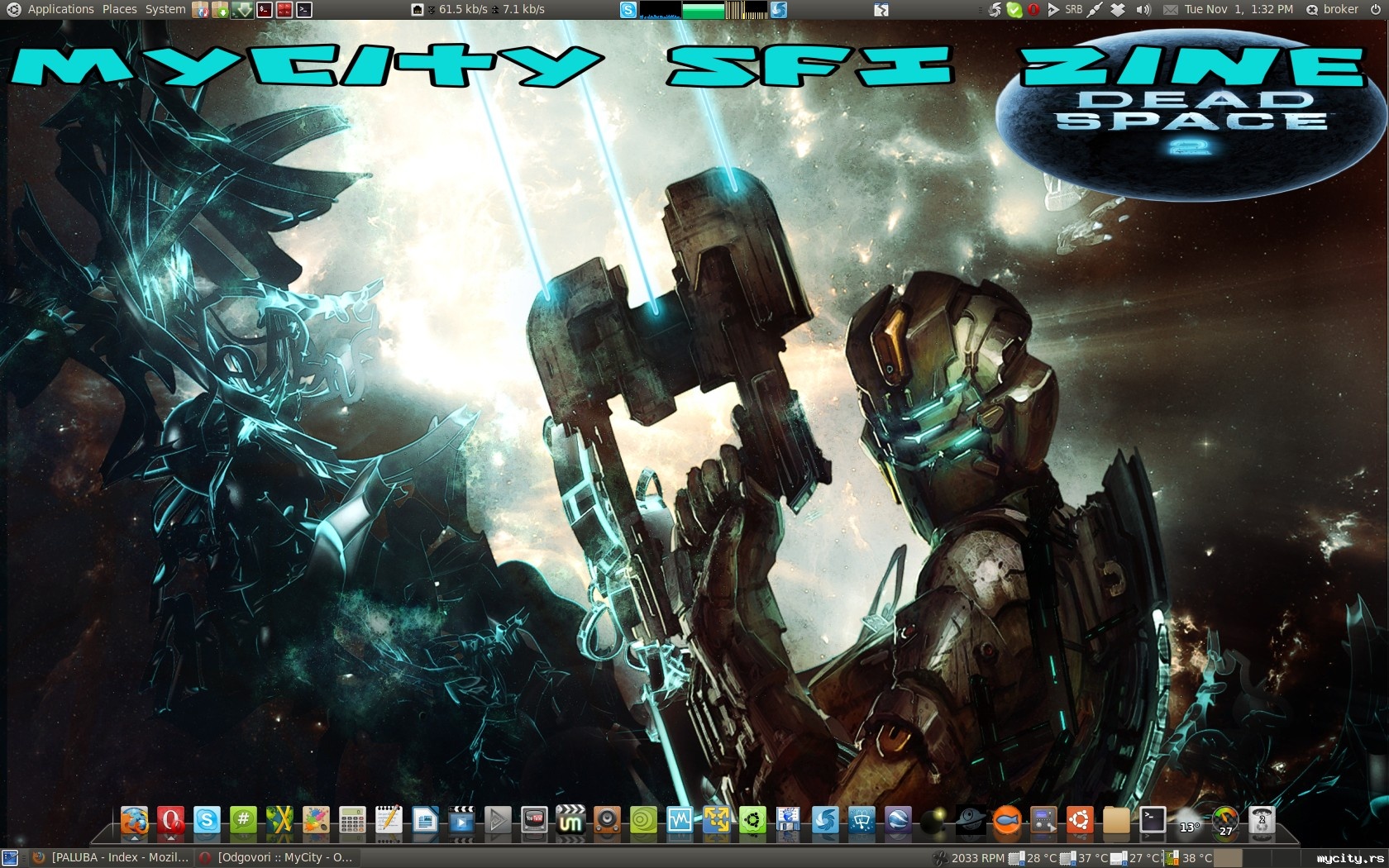Click the grey play triangle dock icon
This screenshot has width=1389, height=868.
498,821
